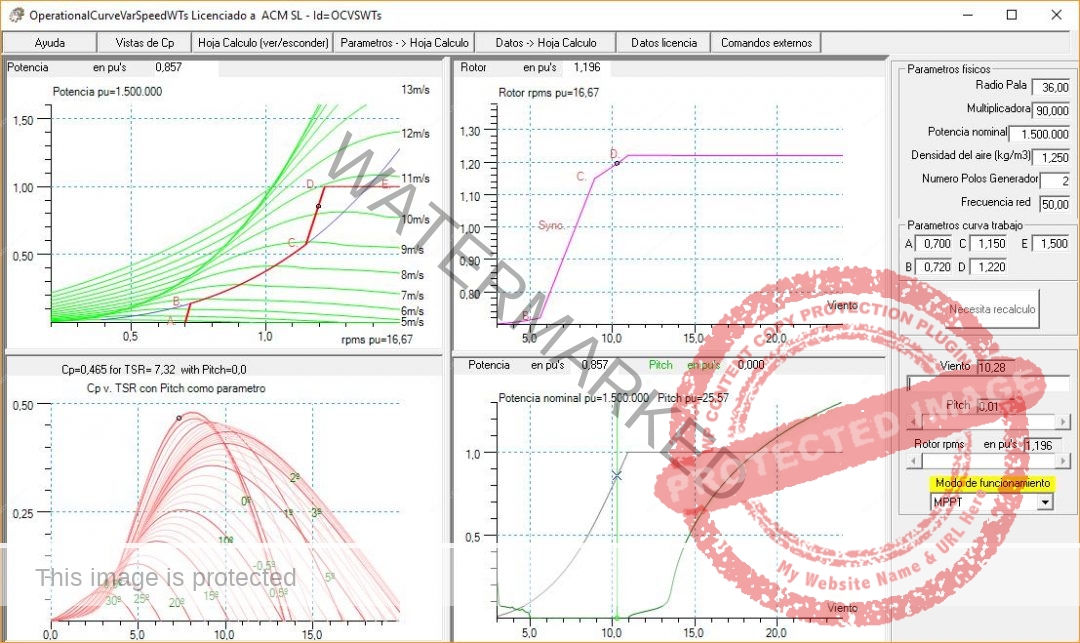Click the Pitch scrollbar right arrow
Image resolution: width=1080 pixels, height=643 pixels.
pos(1062,422)
